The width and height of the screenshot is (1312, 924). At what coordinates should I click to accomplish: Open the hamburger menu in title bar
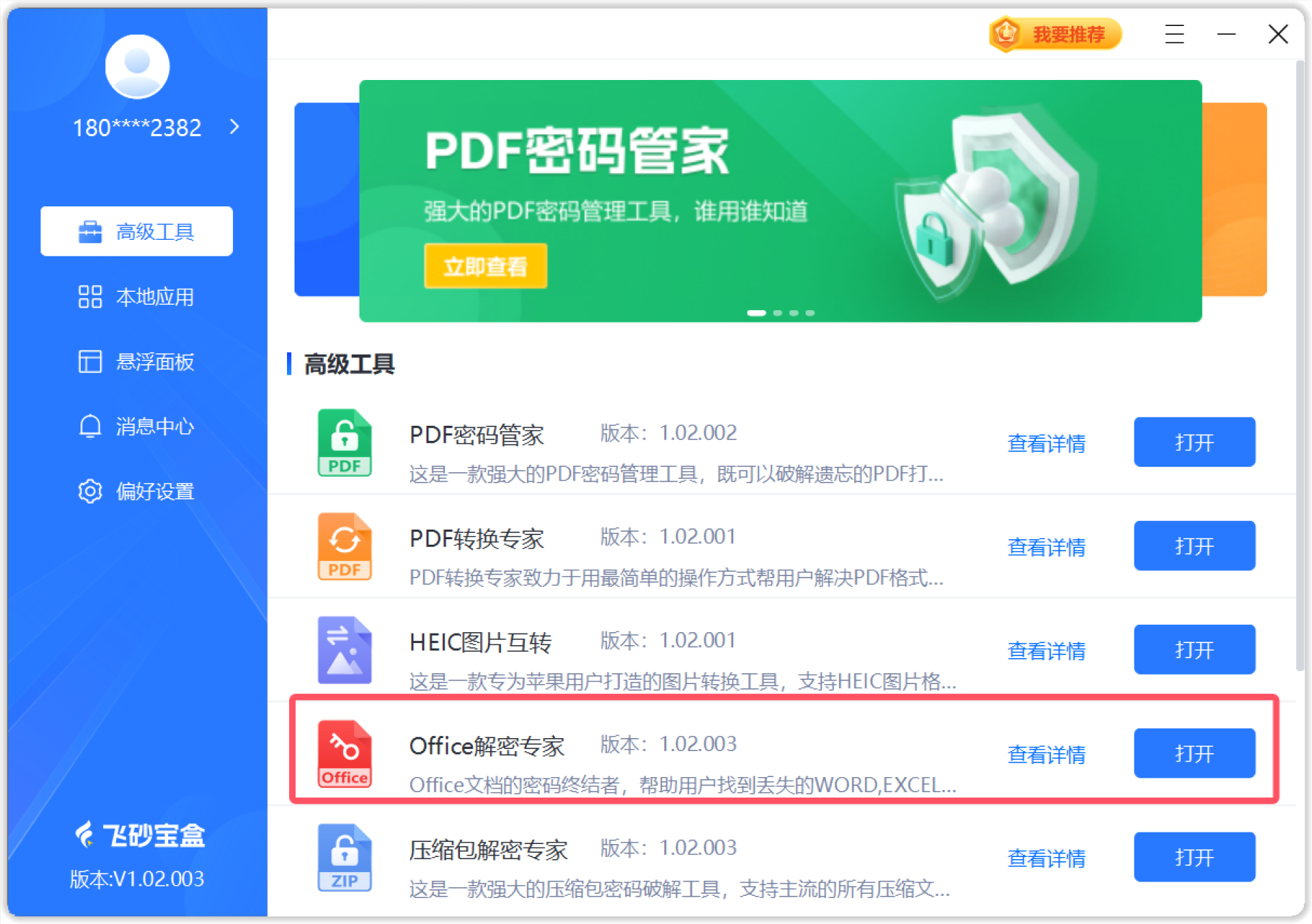coord(1174,33)
